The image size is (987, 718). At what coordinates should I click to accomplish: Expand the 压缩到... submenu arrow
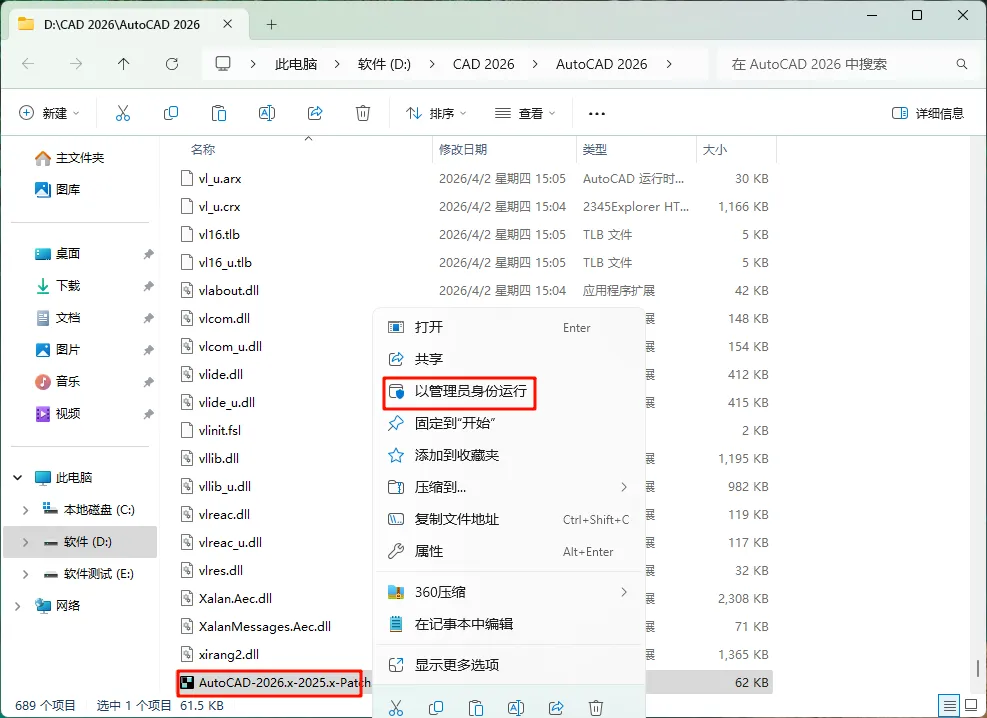click(624, 487)
